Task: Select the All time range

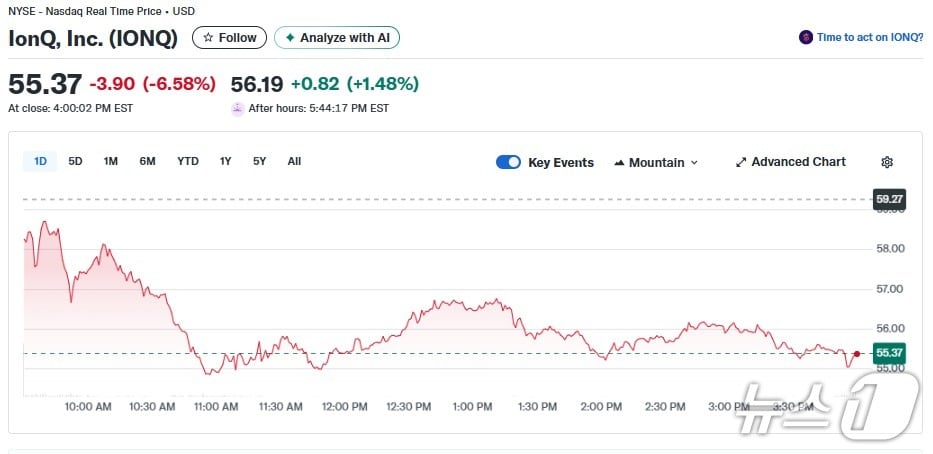Action: 294,161
